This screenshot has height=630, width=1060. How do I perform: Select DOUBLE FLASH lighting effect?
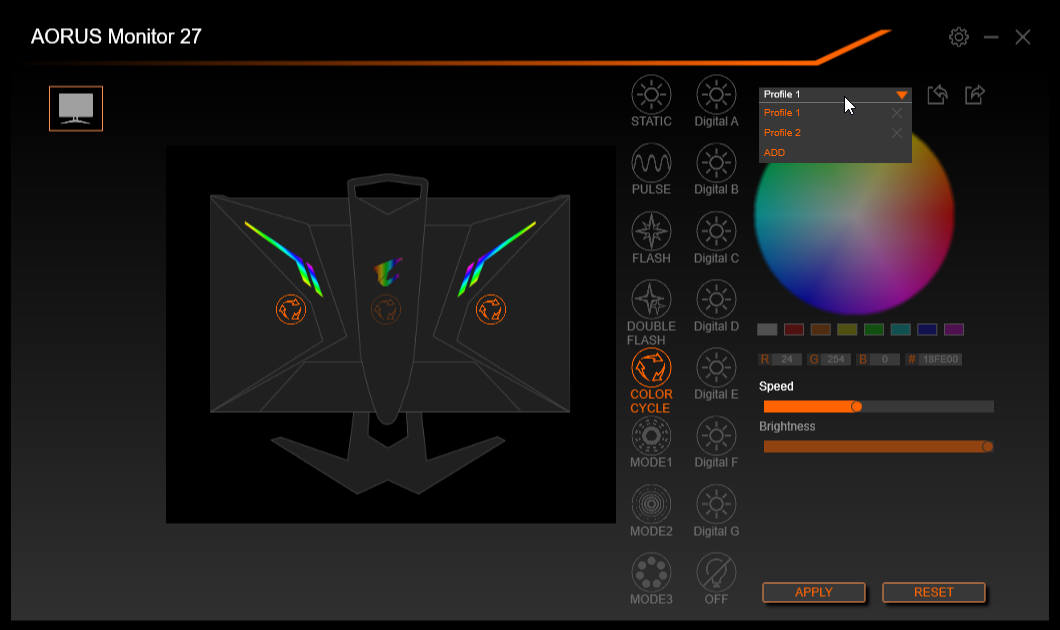click(651, 299)
